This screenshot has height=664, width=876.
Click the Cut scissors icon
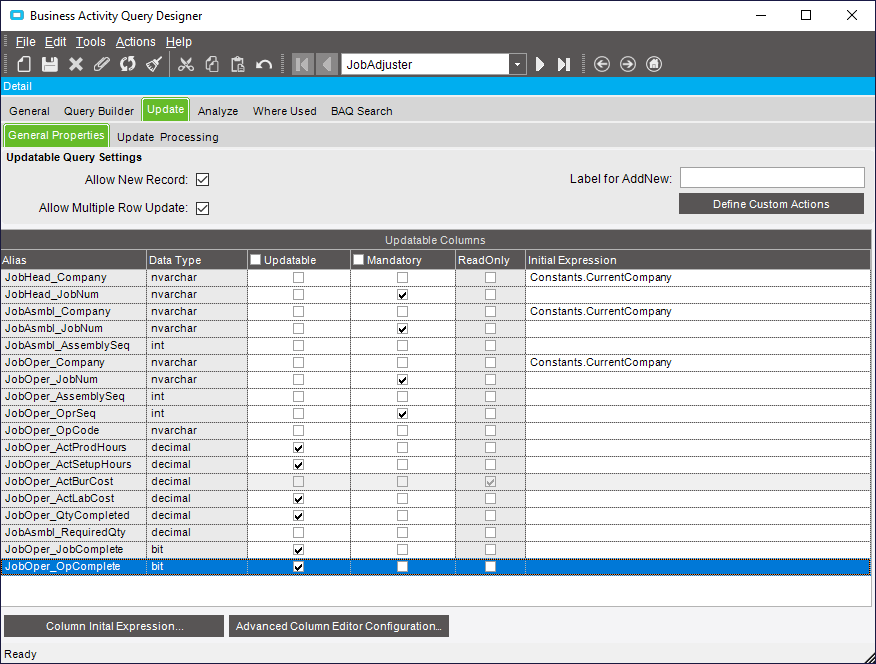pos(186,64)
